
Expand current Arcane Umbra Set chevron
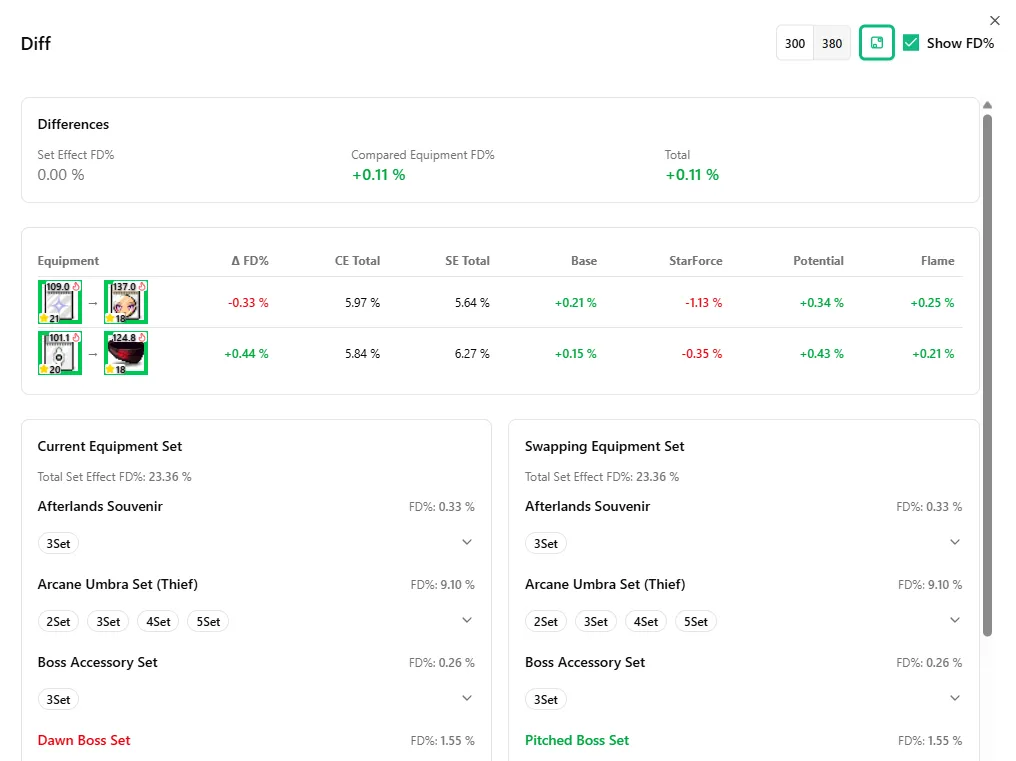click(x=467, y=620)
